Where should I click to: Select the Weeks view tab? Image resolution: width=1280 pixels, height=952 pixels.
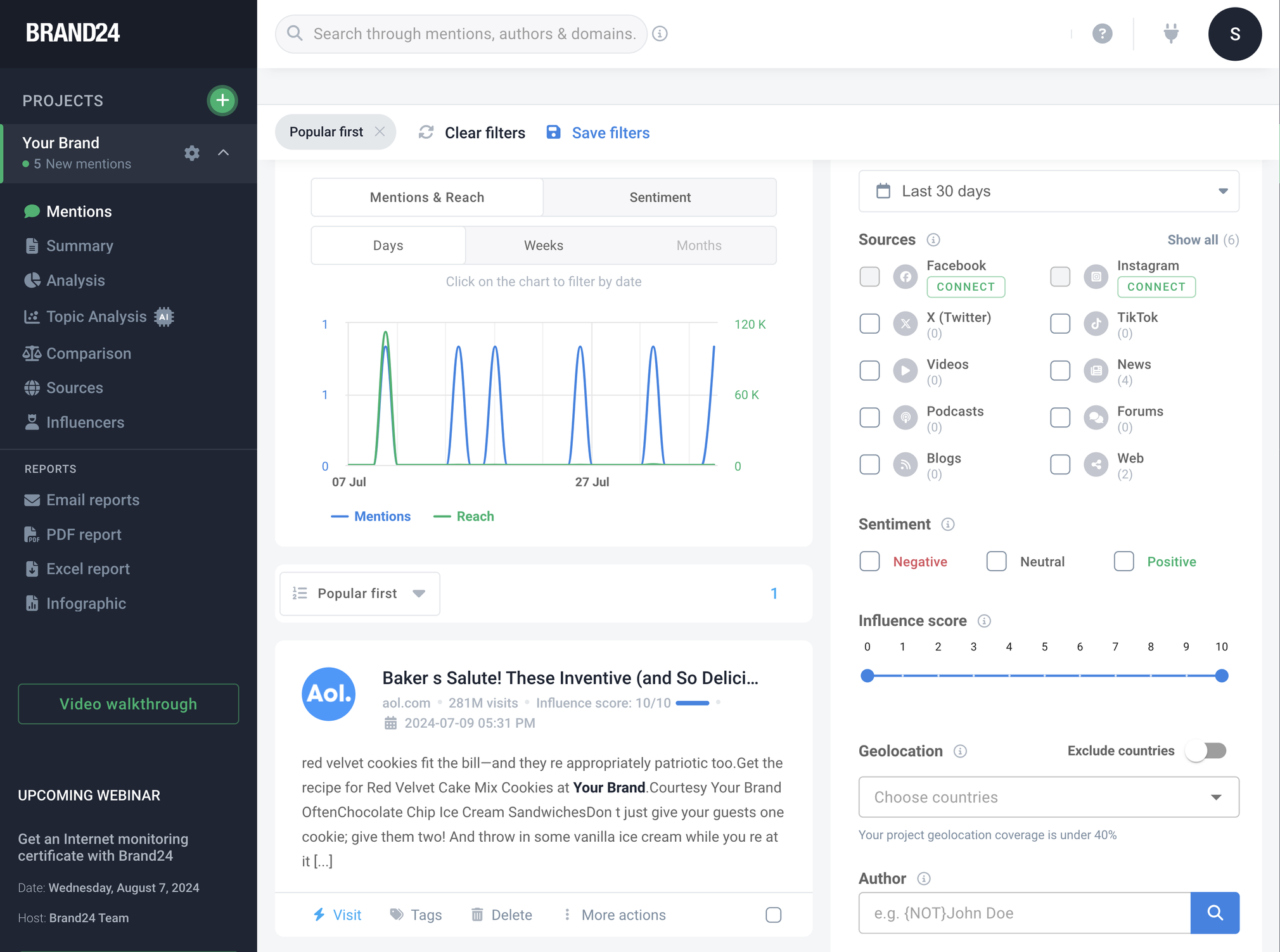coord(543,245)
